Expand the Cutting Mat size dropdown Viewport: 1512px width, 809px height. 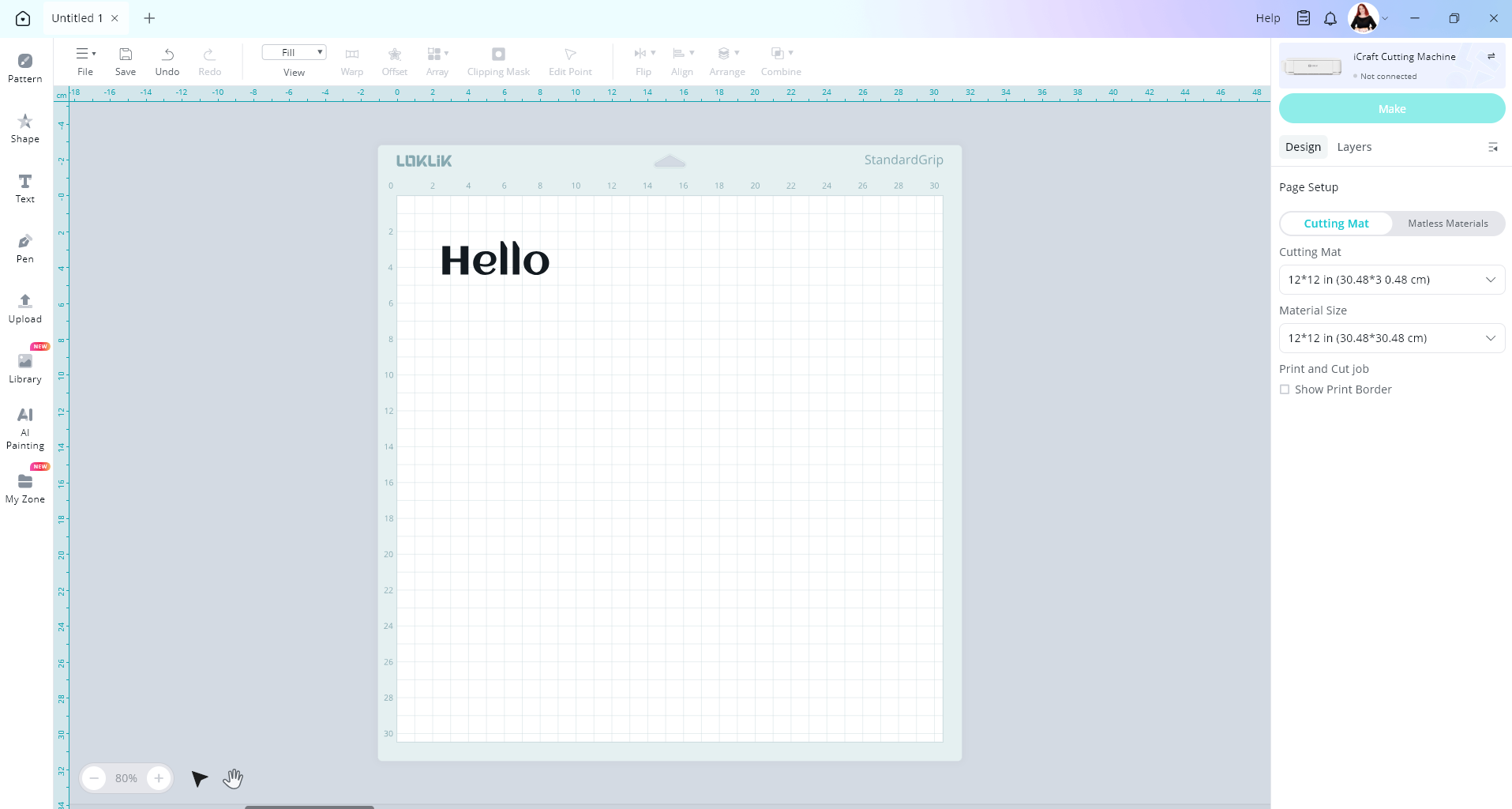[x=1391, y=280]
